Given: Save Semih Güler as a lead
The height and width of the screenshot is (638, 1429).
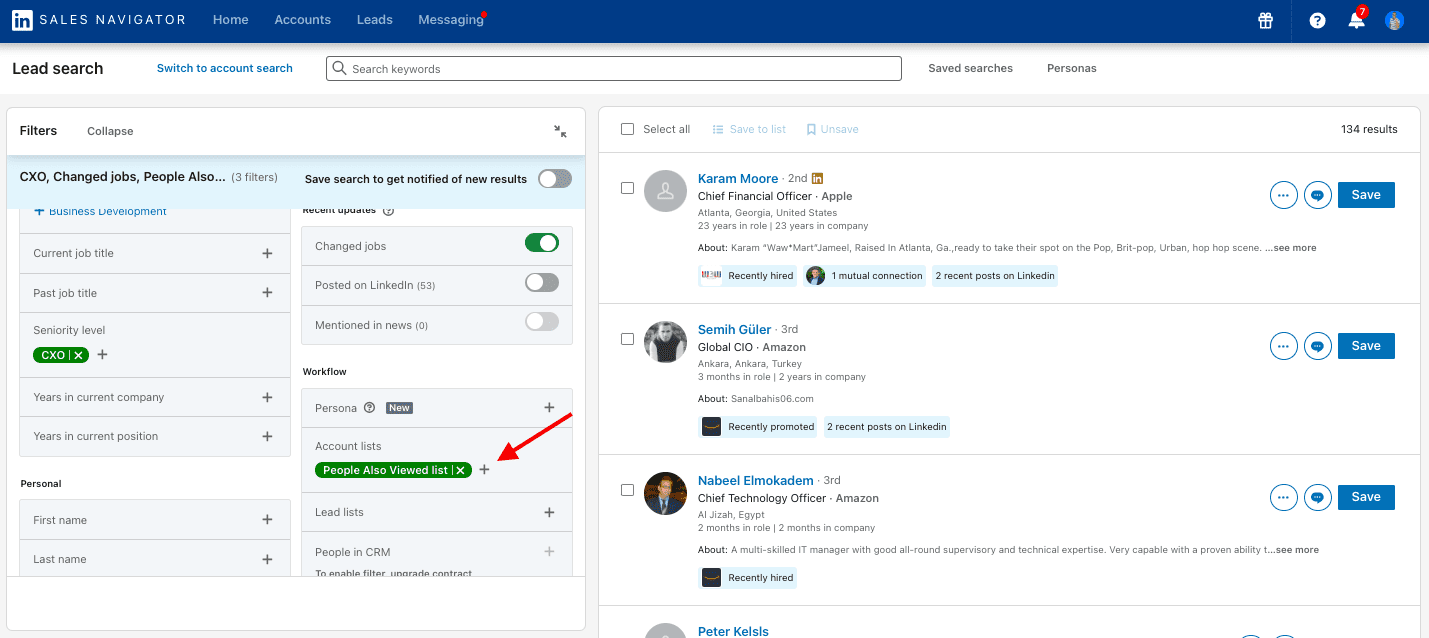Looking at the screenshot, I should point(1366,346).
